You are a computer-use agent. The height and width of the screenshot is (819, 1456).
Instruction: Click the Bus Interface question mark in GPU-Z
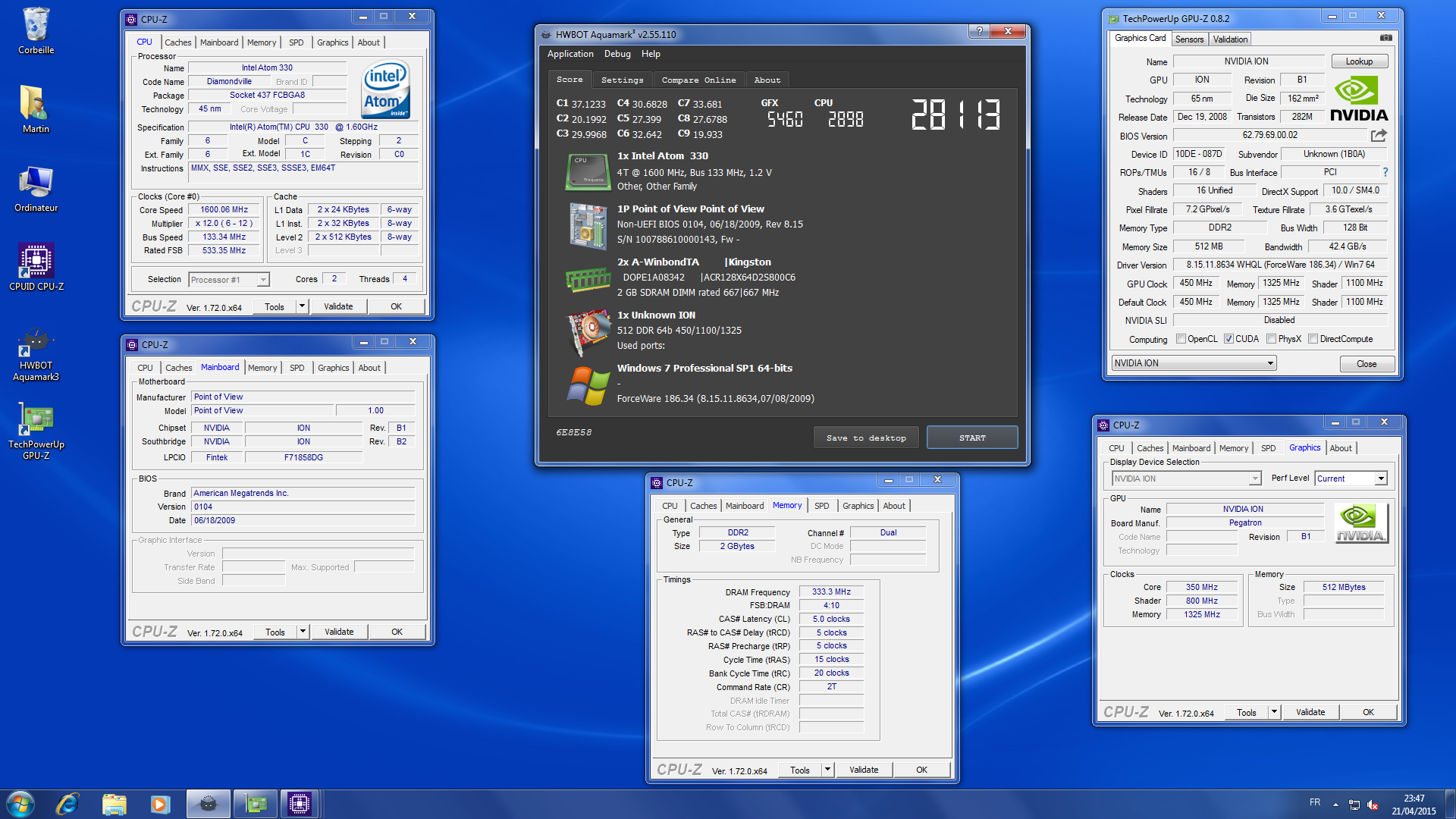[1385, 172]
